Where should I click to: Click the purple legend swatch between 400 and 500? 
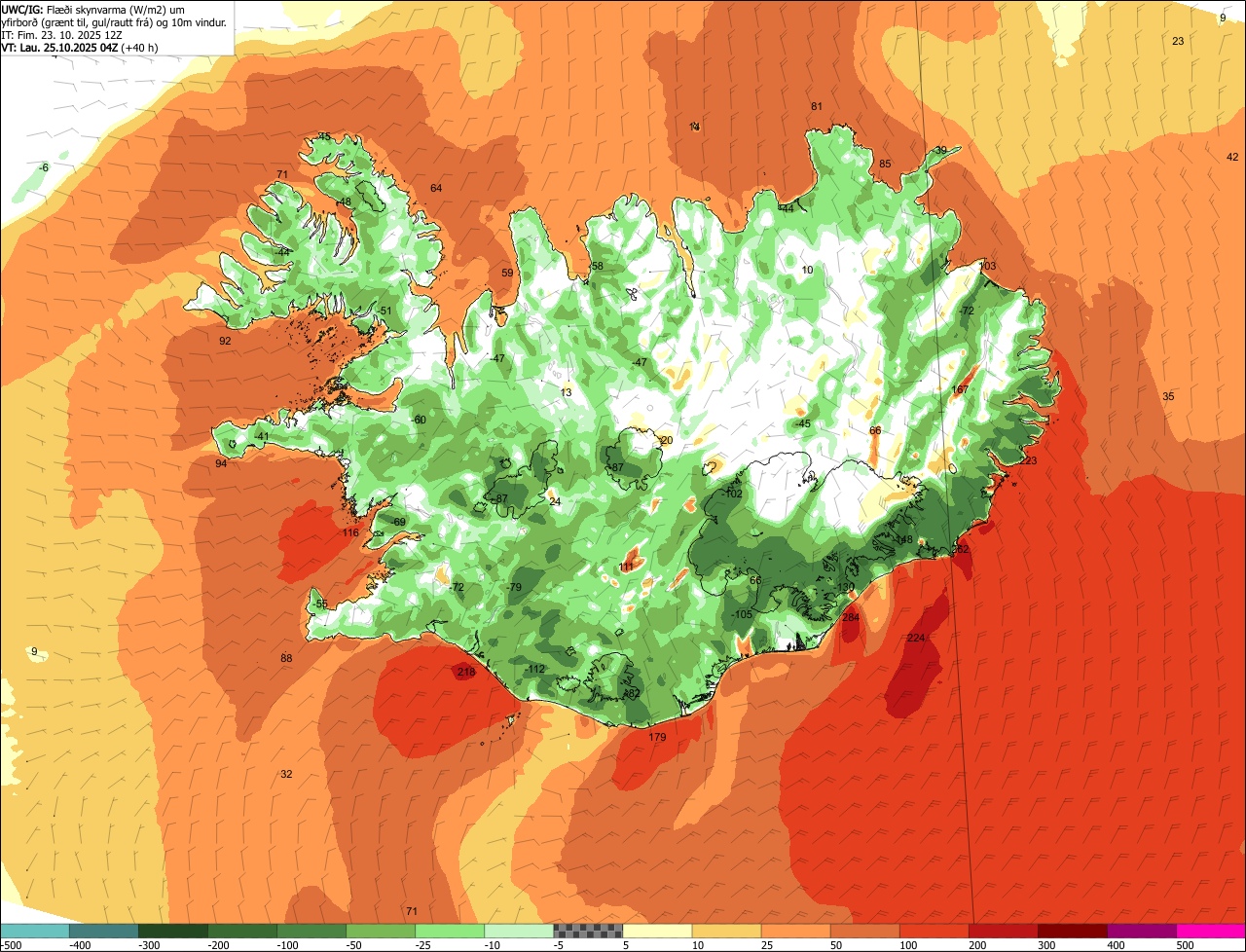pyautogui.click(x=1141, y=931)
